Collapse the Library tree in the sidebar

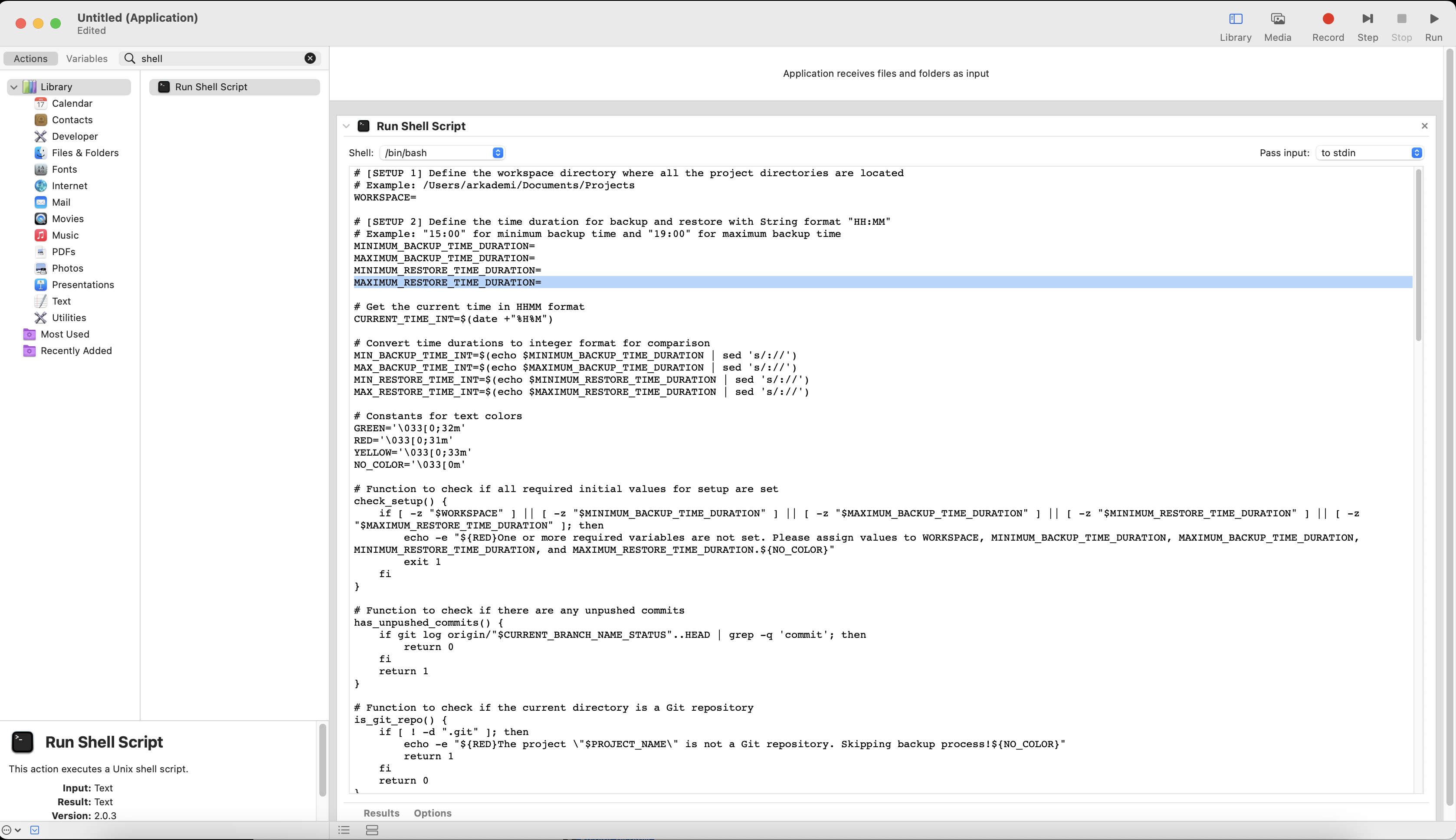tap(14, 86)
